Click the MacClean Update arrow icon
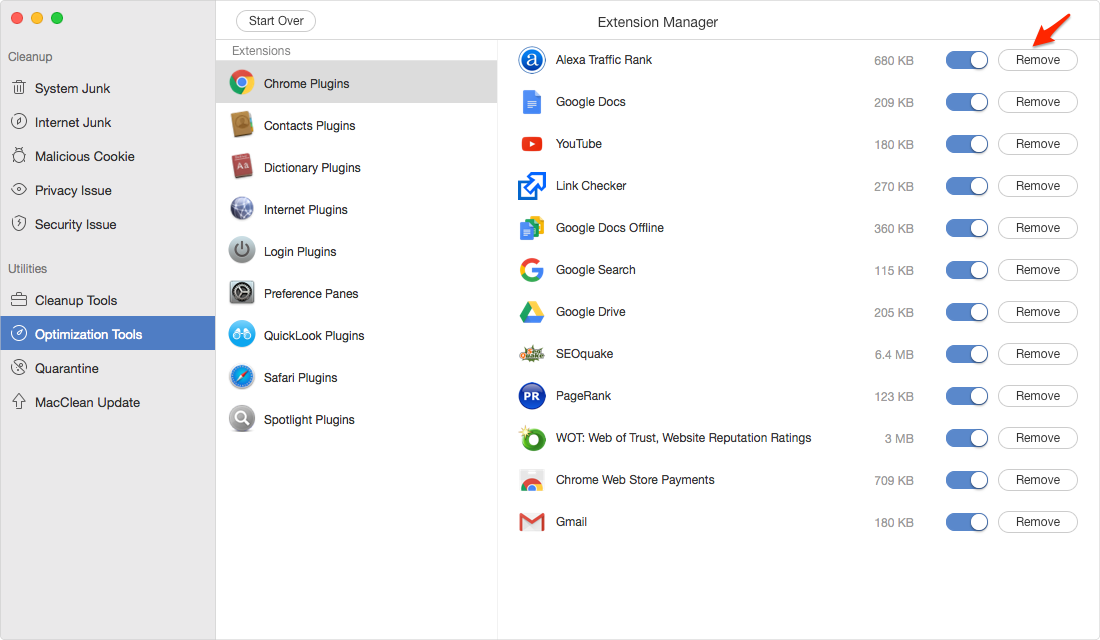The width and height of the screenshot is (1100, 640). (x=19, y=401)
